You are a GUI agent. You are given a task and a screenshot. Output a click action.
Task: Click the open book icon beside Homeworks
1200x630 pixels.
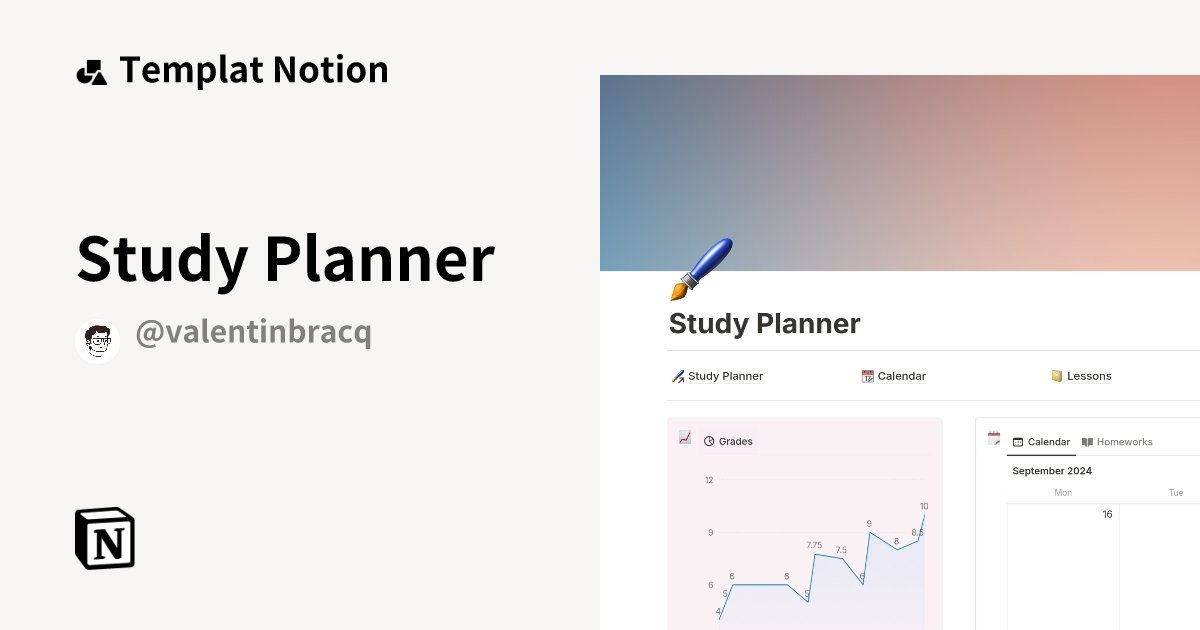(x=1089, y=441)
